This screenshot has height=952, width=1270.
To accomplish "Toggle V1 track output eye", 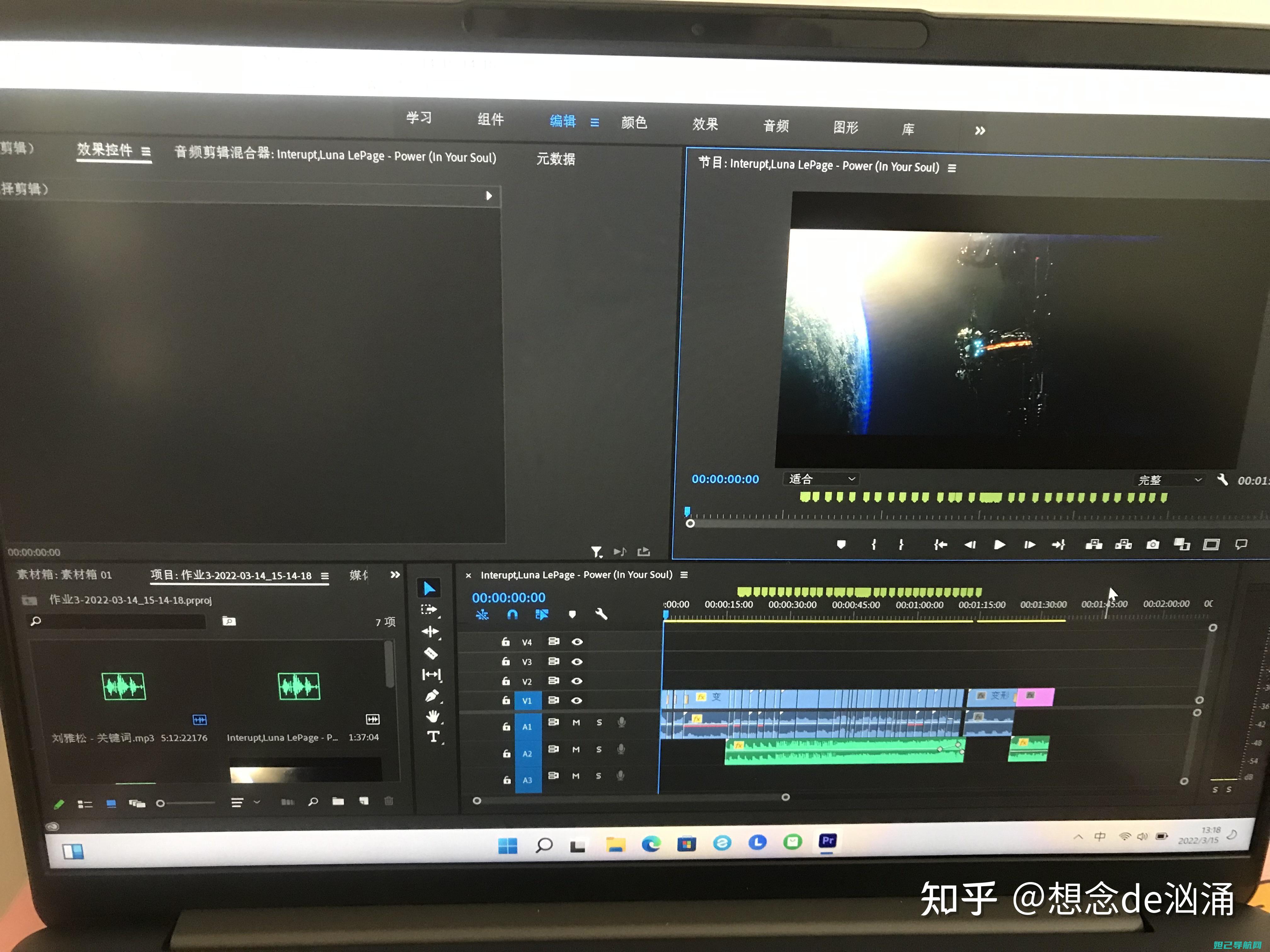I will pyautogui.click(x=577, y=701).
